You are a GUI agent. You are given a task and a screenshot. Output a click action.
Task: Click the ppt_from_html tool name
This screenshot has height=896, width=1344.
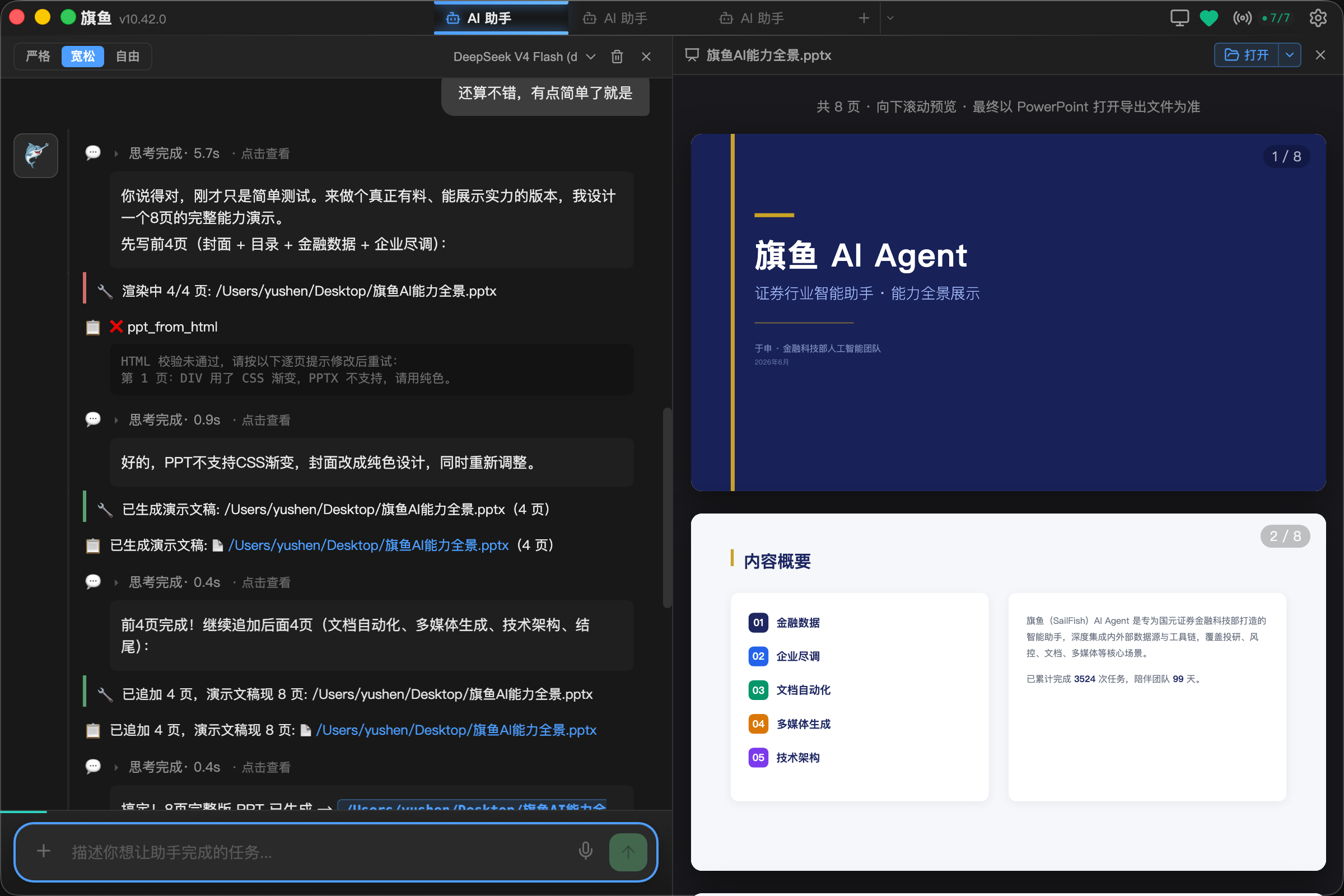pyautogui.click(x=172, y=327)
